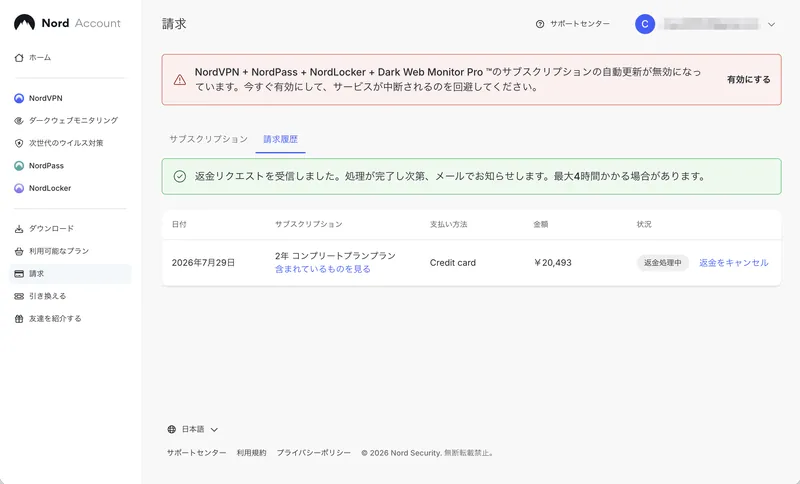800x484 pixels.
Task: Click the amount ¥20,493
Action: pos(553,263)
